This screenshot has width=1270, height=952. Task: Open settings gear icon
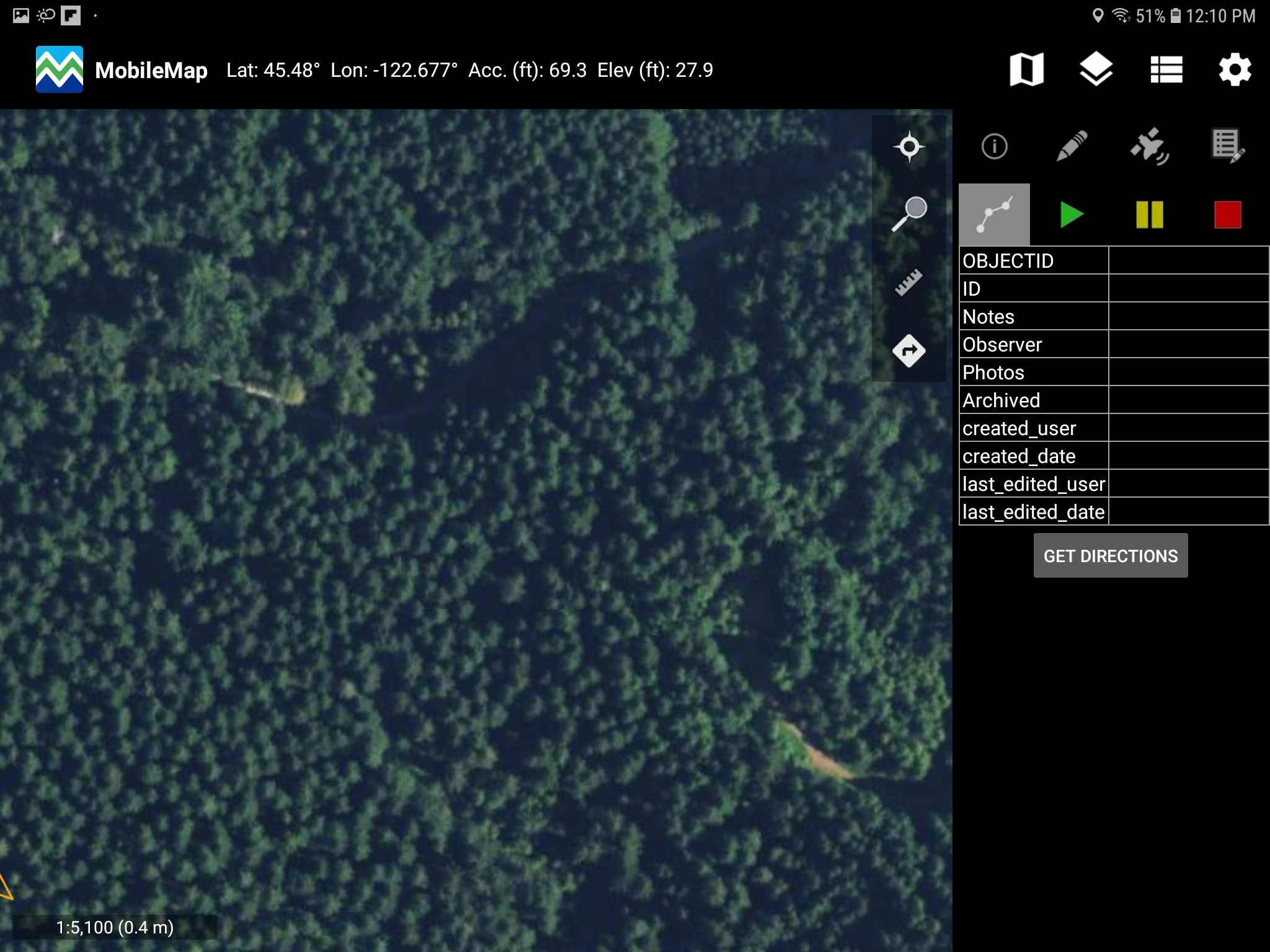point(1235,69)
